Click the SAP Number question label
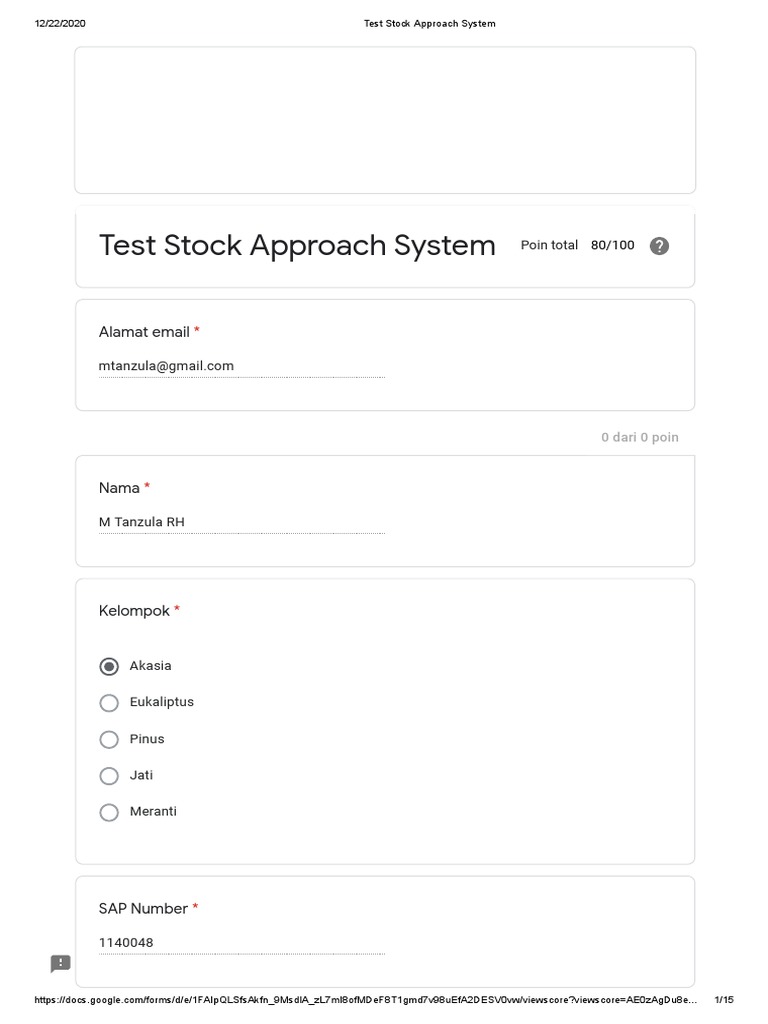The height and width of the screenshot is (1024, 768). [x=143, y=908]
